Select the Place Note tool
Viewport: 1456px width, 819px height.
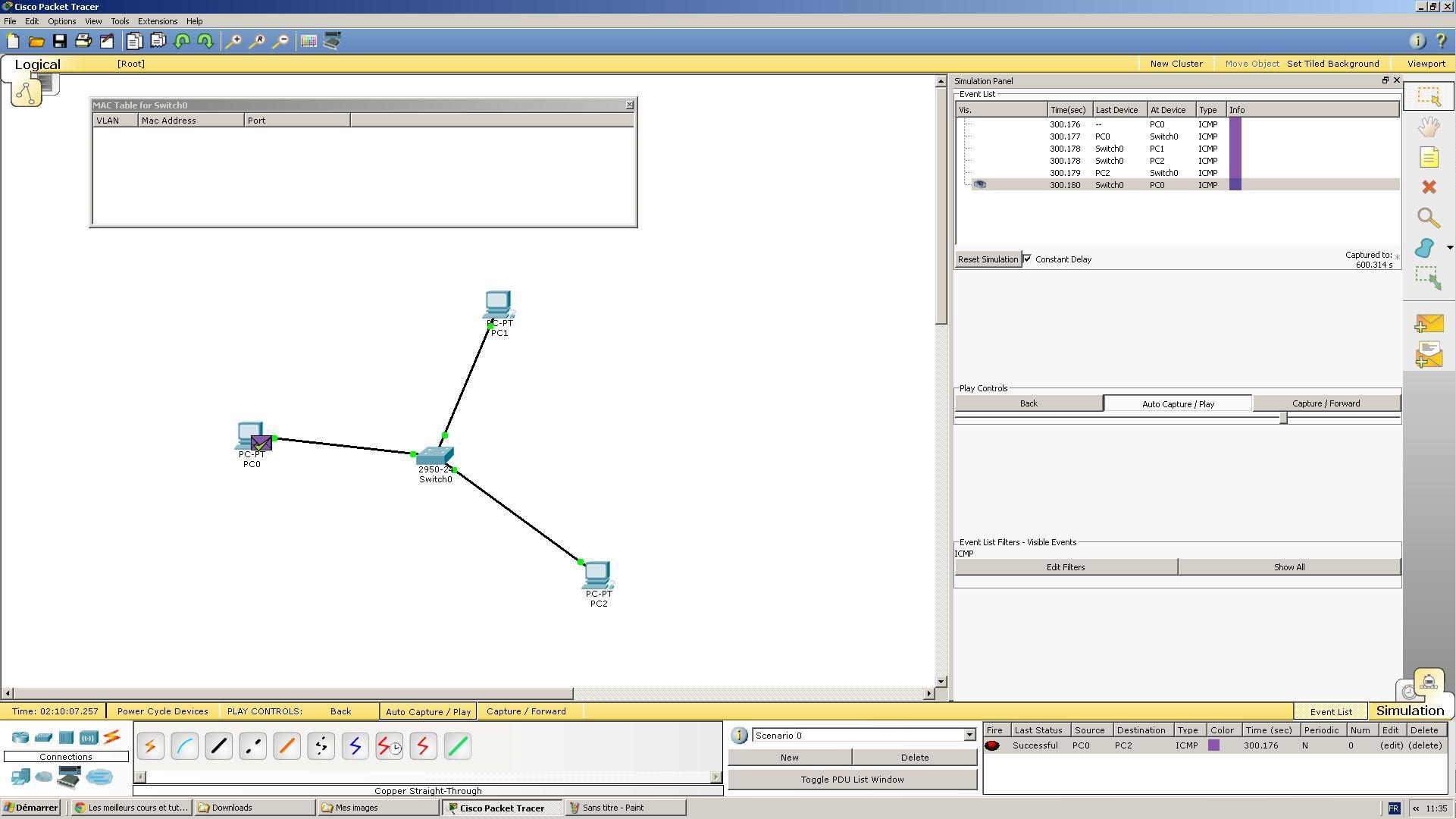click(x=1429, y=157)
